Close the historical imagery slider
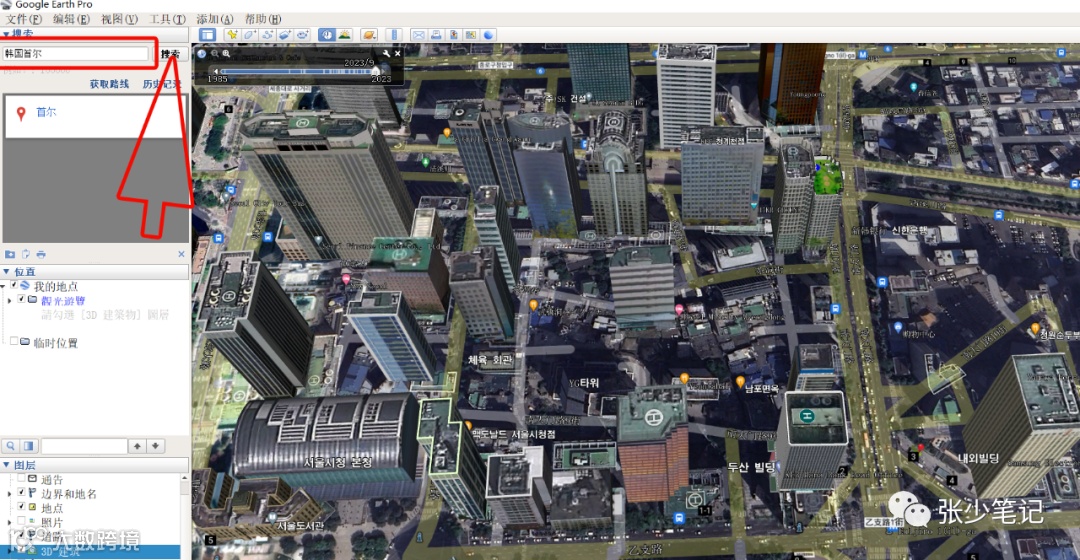The image size is (1080, 560). pos(397,53)
